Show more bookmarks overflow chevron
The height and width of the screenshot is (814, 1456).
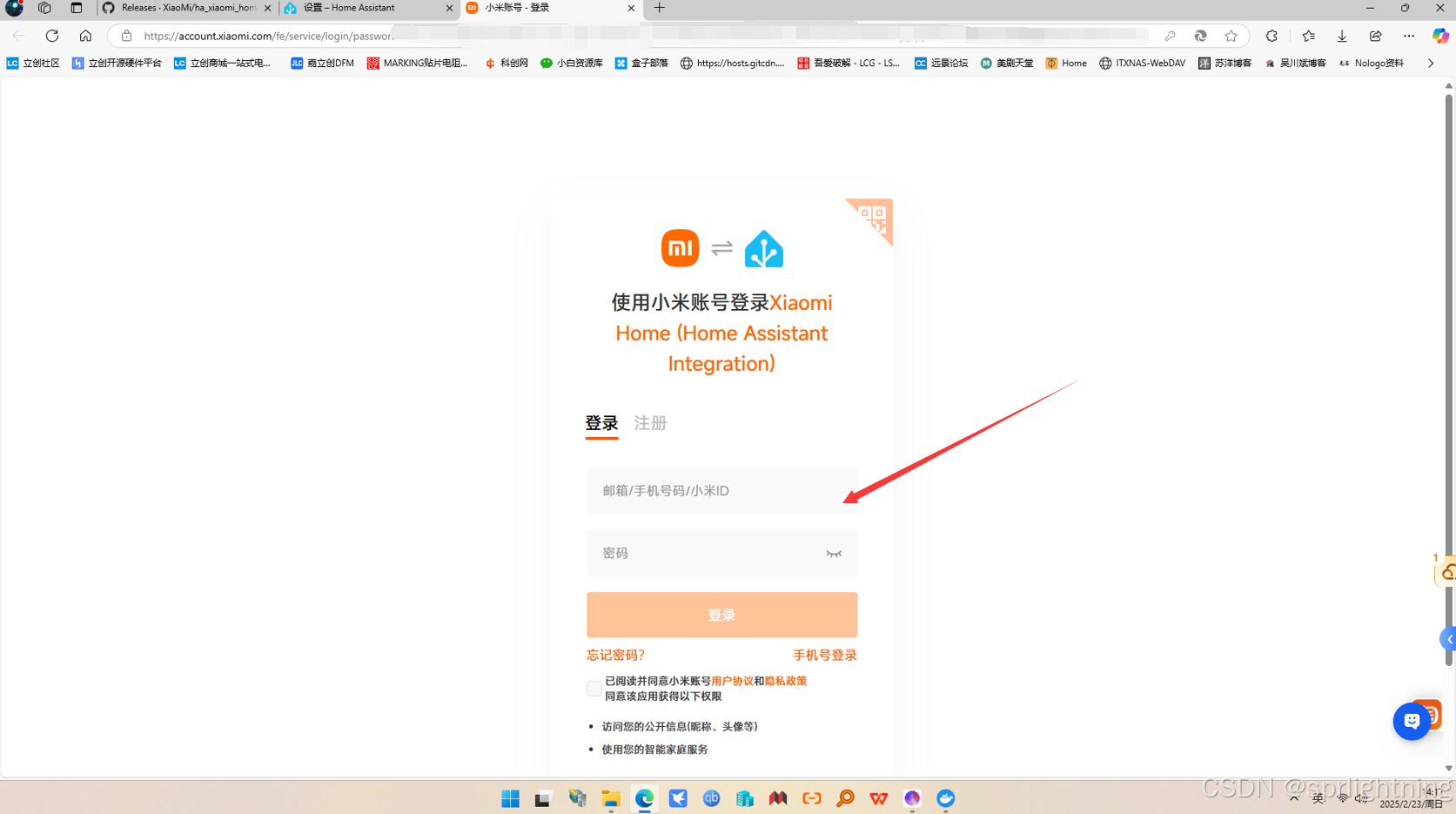pos(1431,63)
